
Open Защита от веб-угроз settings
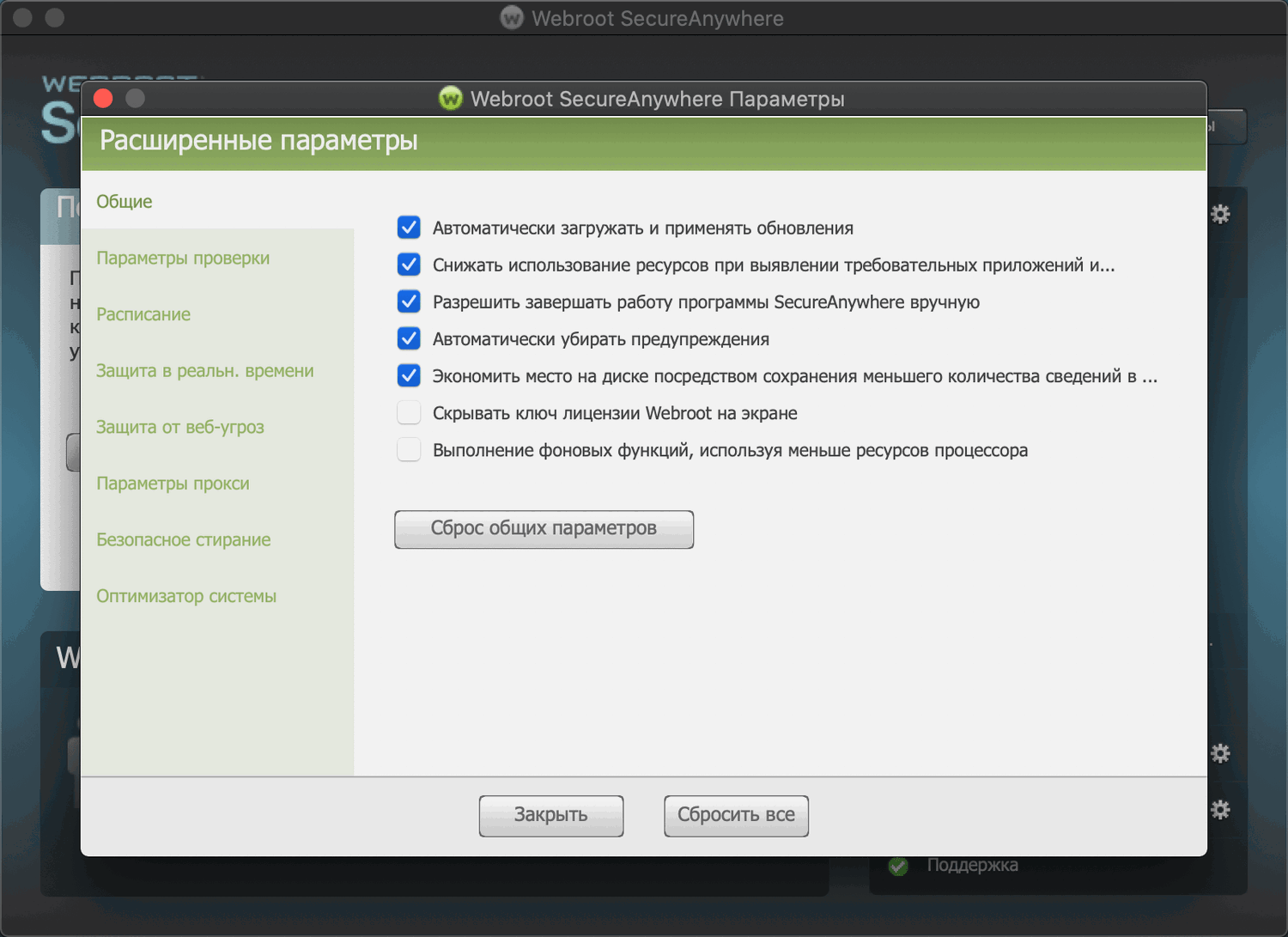pyautogui.click(x=180, y=427)
